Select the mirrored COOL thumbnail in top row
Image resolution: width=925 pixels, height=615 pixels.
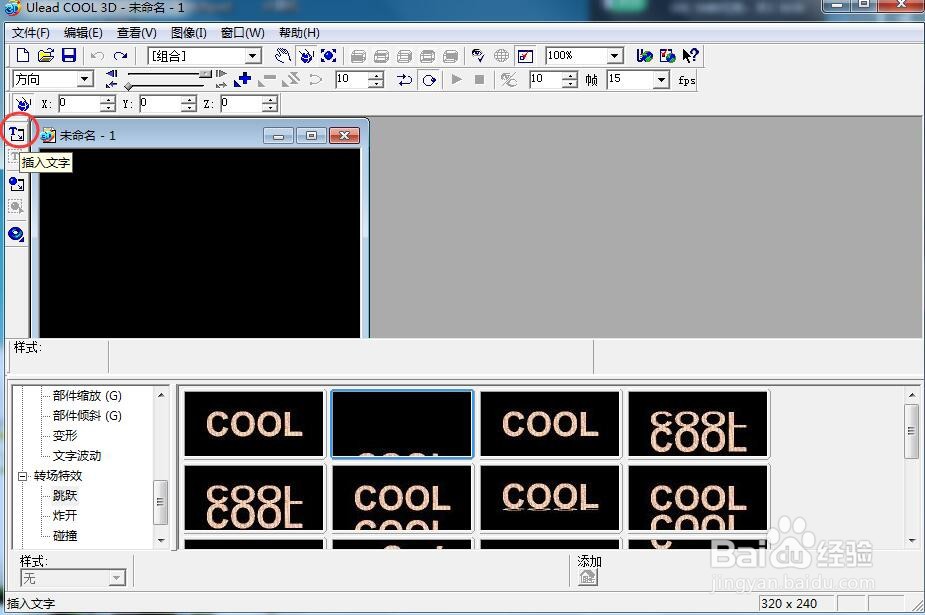698,424
